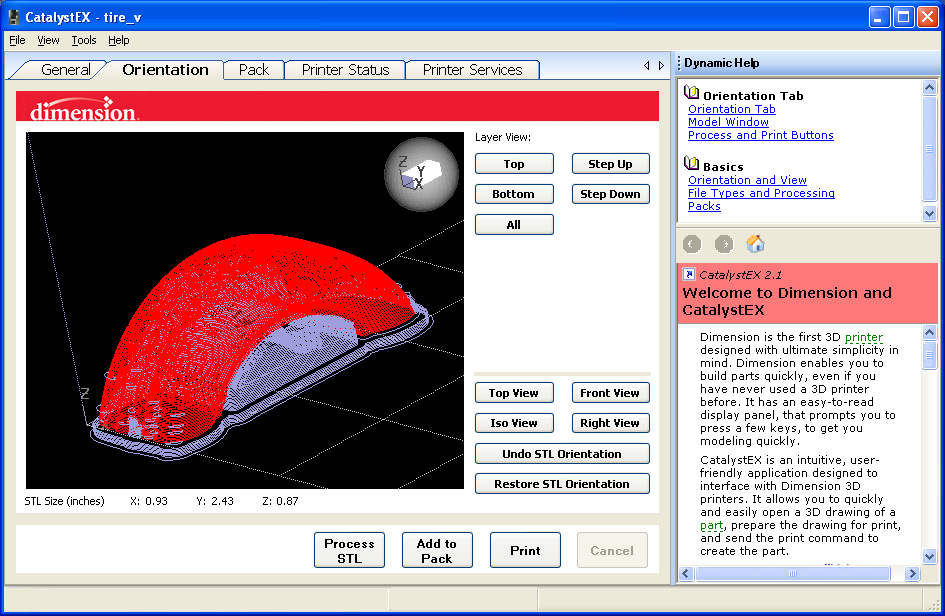Image resolution: width=945 pixels, height=616 pixels.
Task: Click the STL size Z: 0.87 value
Action: click(280, 501)
